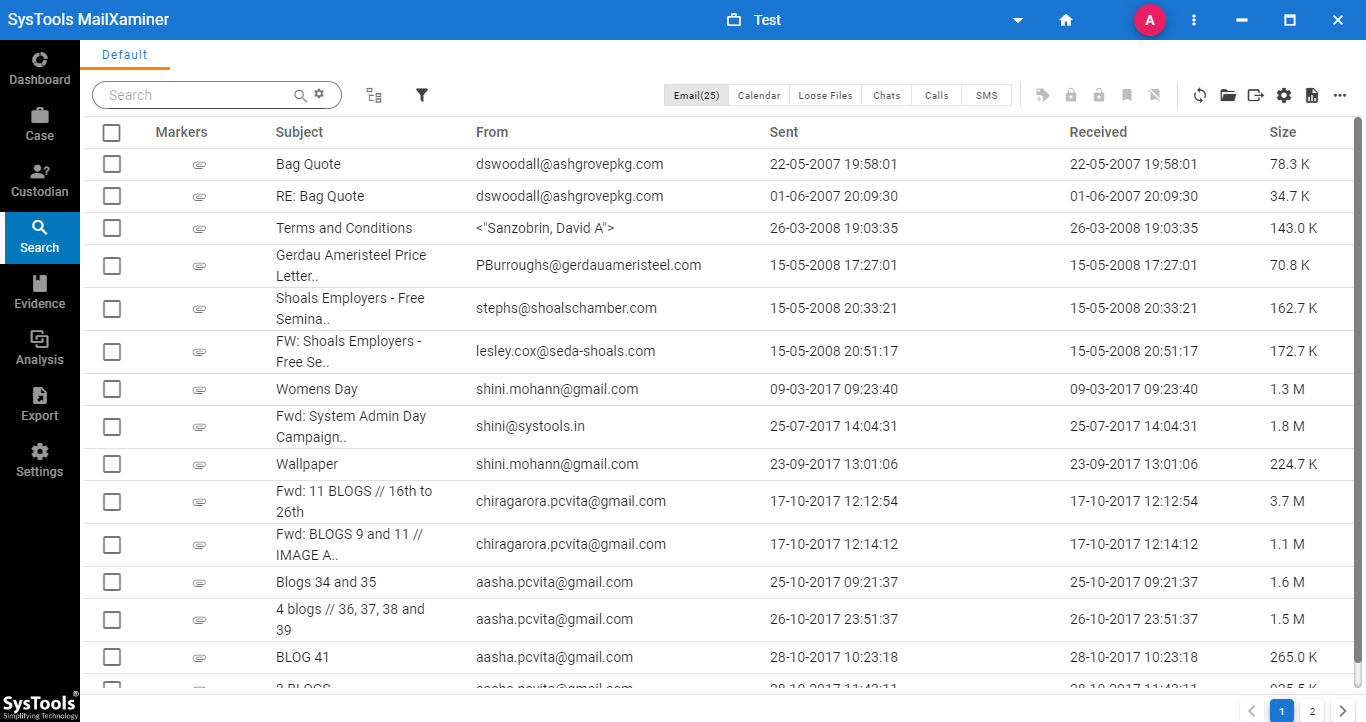Open the Calls tab

(x=937, y=95)
